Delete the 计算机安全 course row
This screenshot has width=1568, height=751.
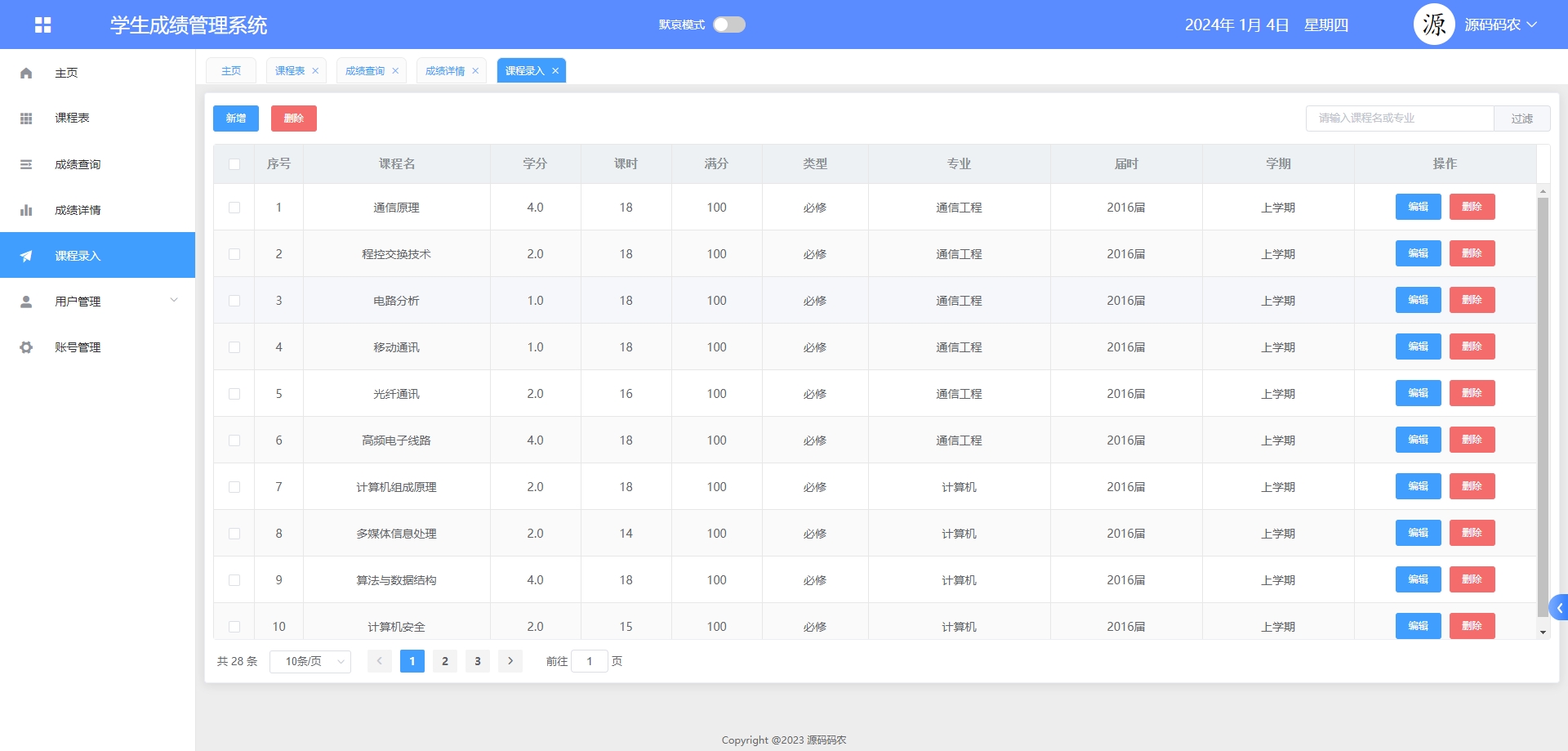coord(1472,626)
